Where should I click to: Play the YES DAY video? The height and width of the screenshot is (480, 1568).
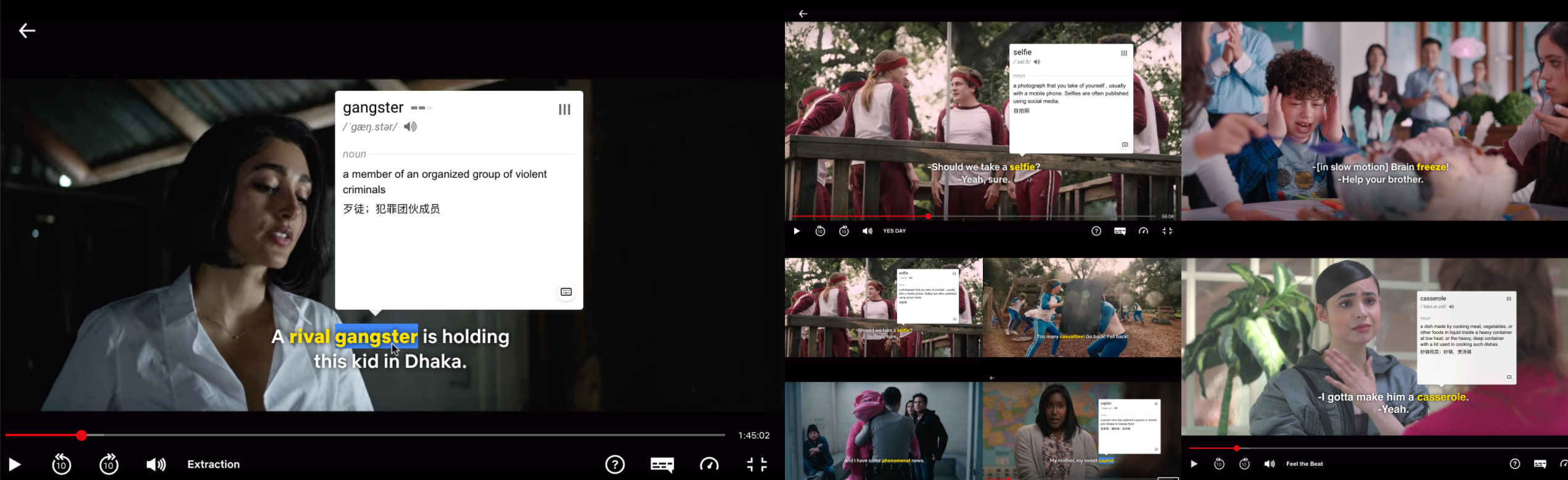(797, 231)
